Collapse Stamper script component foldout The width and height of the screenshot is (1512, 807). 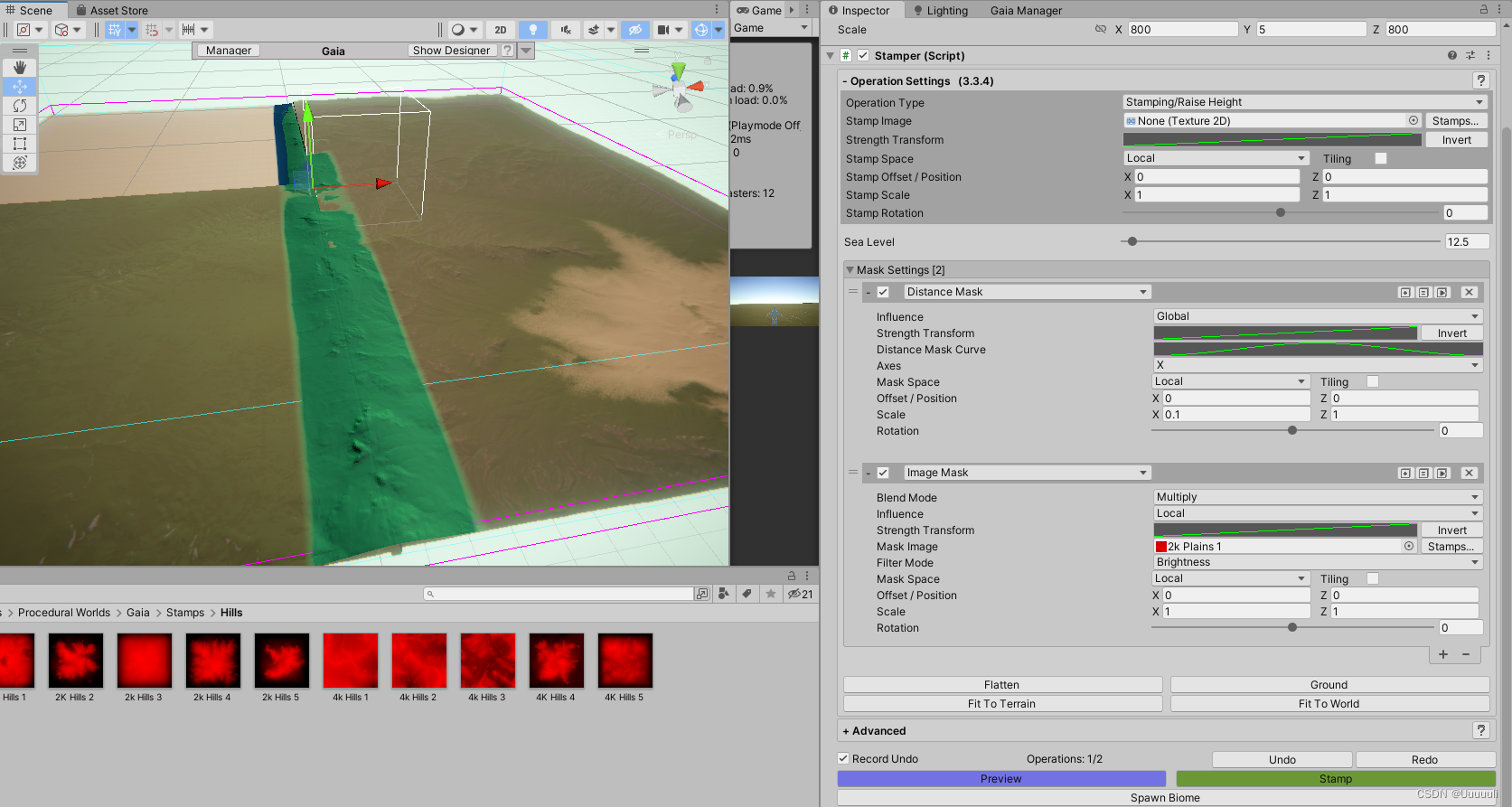tap(831, 55)
